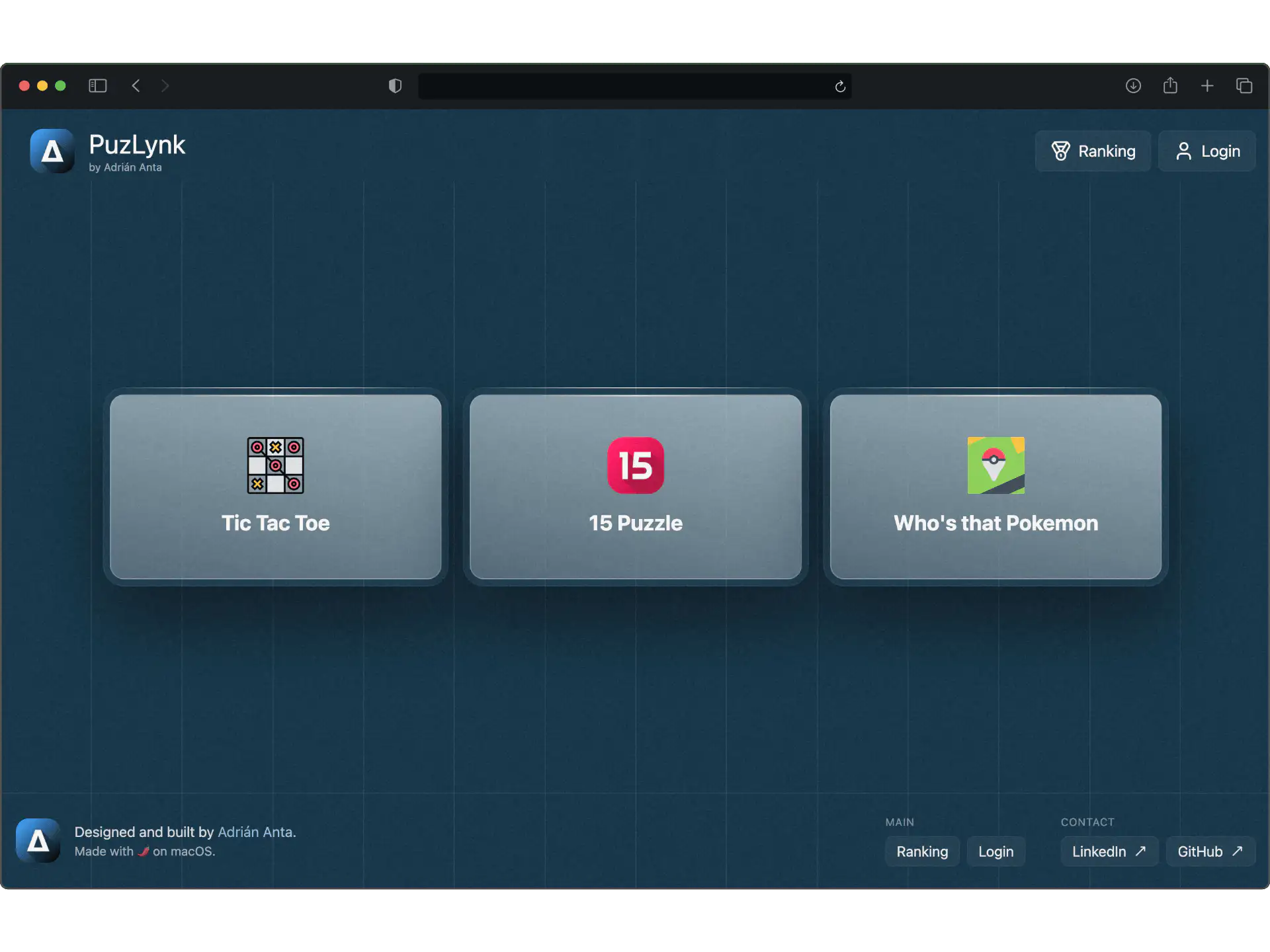Go forward with the browser forward arrow

point(165,86)
